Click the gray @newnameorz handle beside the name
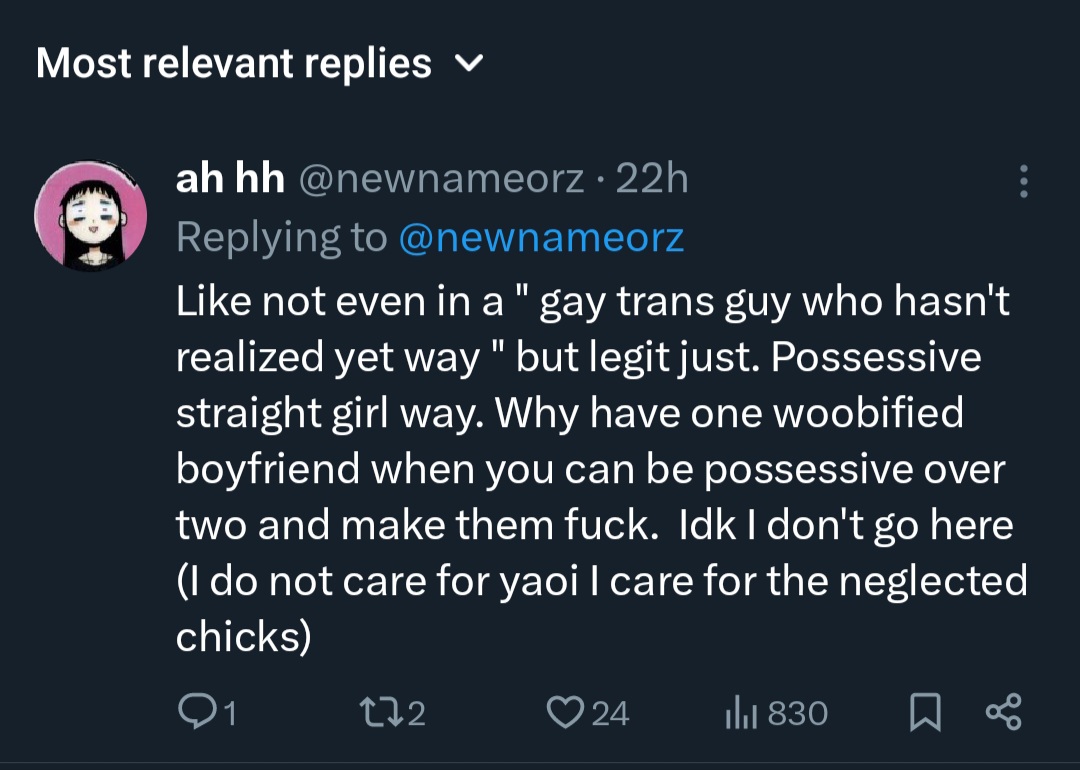 441,179
